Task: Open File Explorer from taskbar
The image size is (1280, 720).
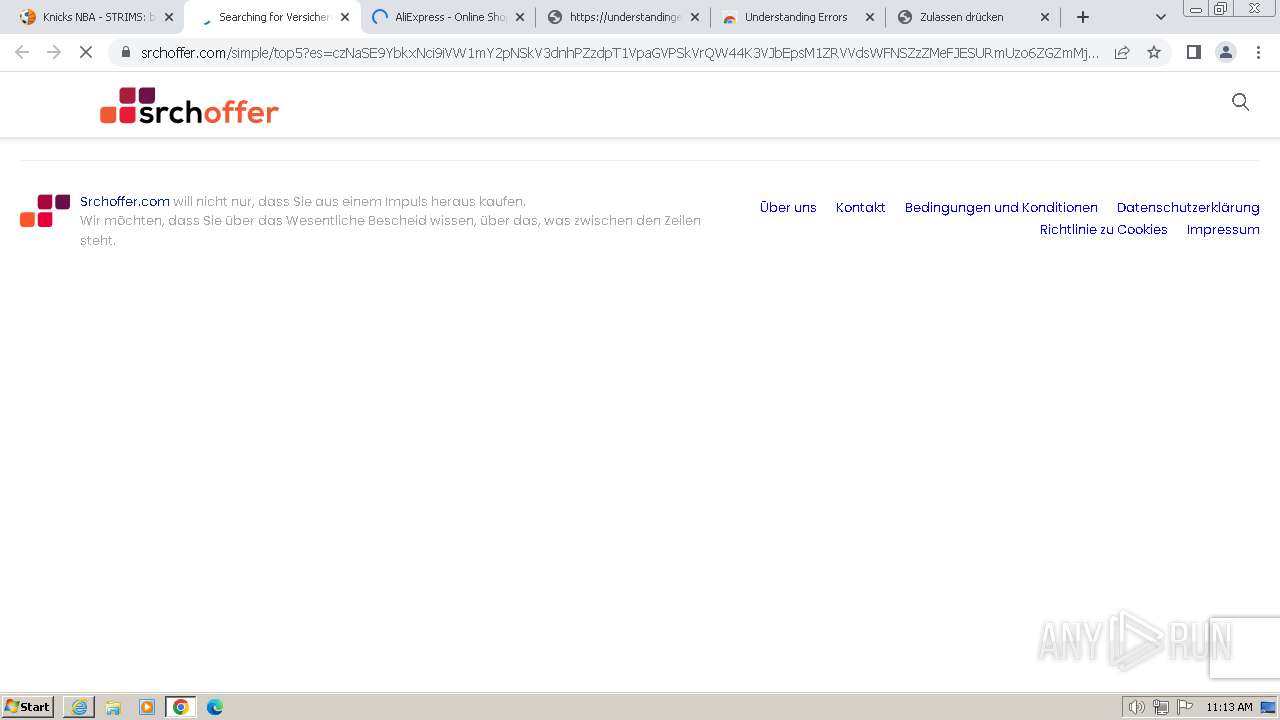Action: [113, 707]
